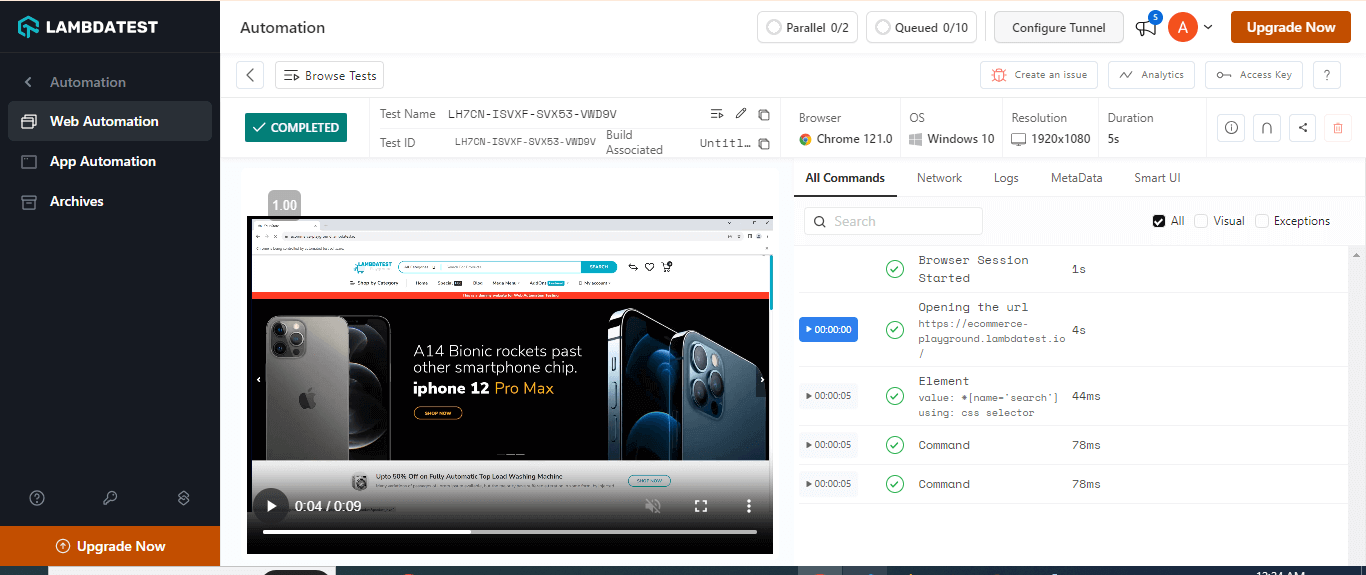Click the red delete test trash icon
Image resolution: width=1366 pixels, height=575 pixels.
(x=1337, y=128)
